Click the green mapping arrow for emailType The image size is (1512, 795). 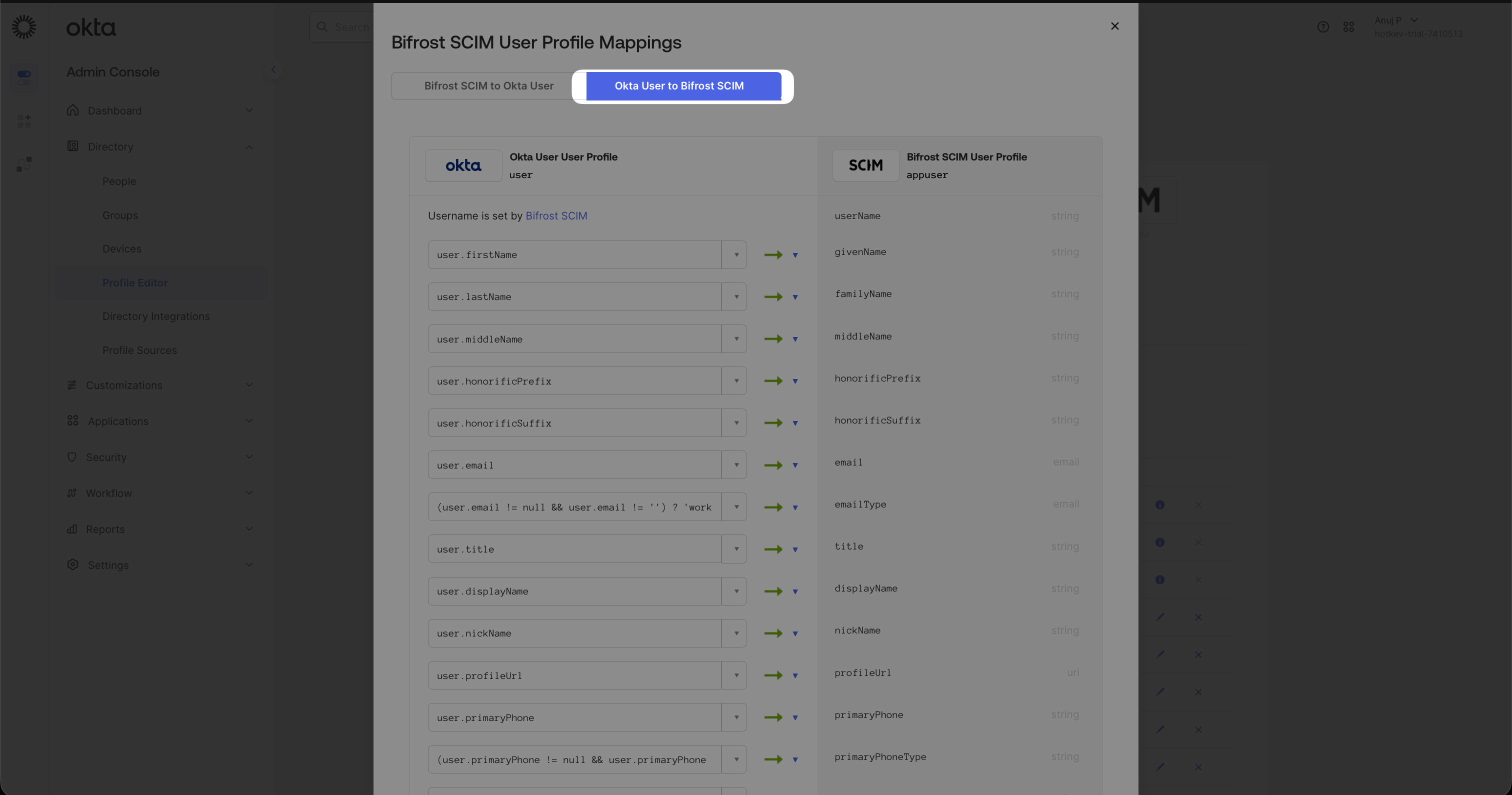coord(773,507)
